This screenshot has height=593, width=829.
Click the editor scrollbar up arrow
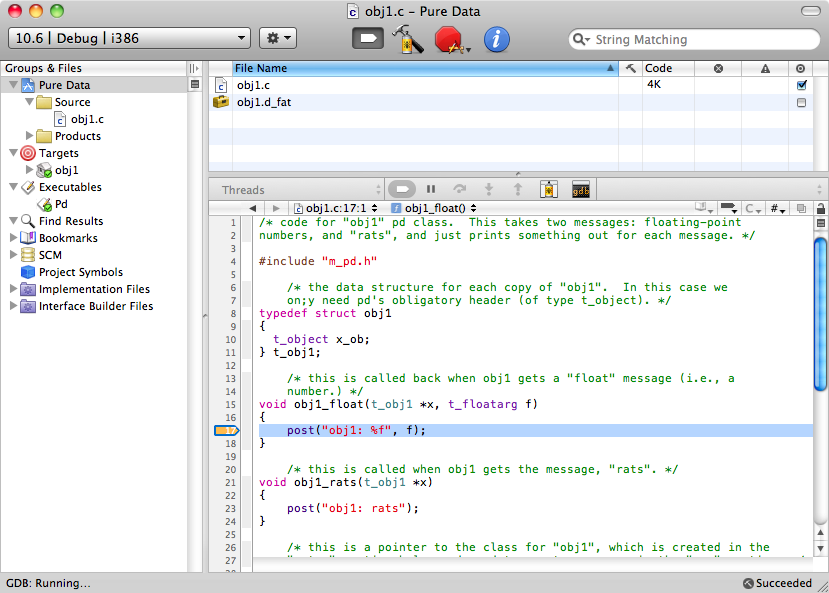pyautogui.click(x=821, y=533)
